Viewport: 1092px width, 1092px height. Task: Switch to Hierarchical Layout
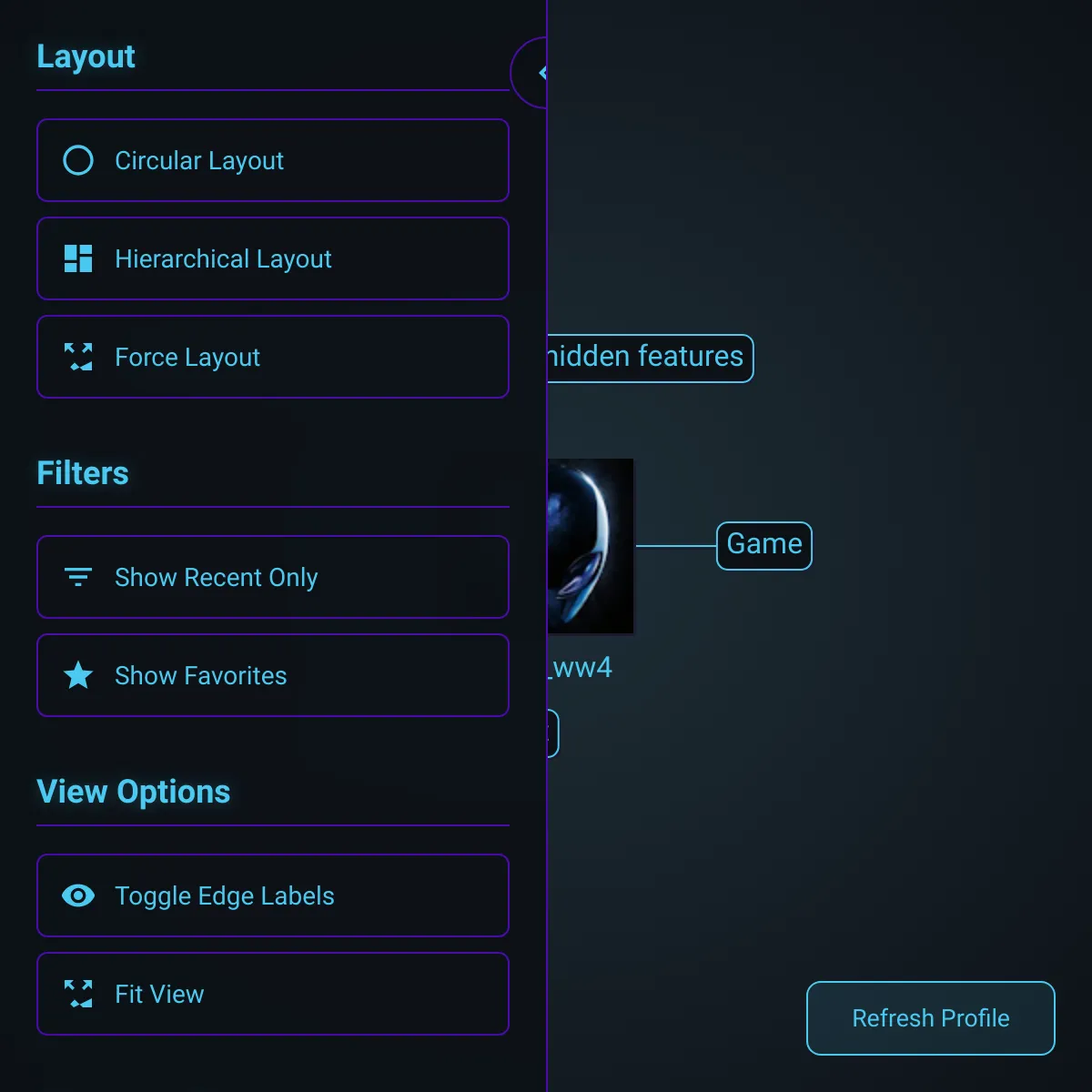(273, 258)
